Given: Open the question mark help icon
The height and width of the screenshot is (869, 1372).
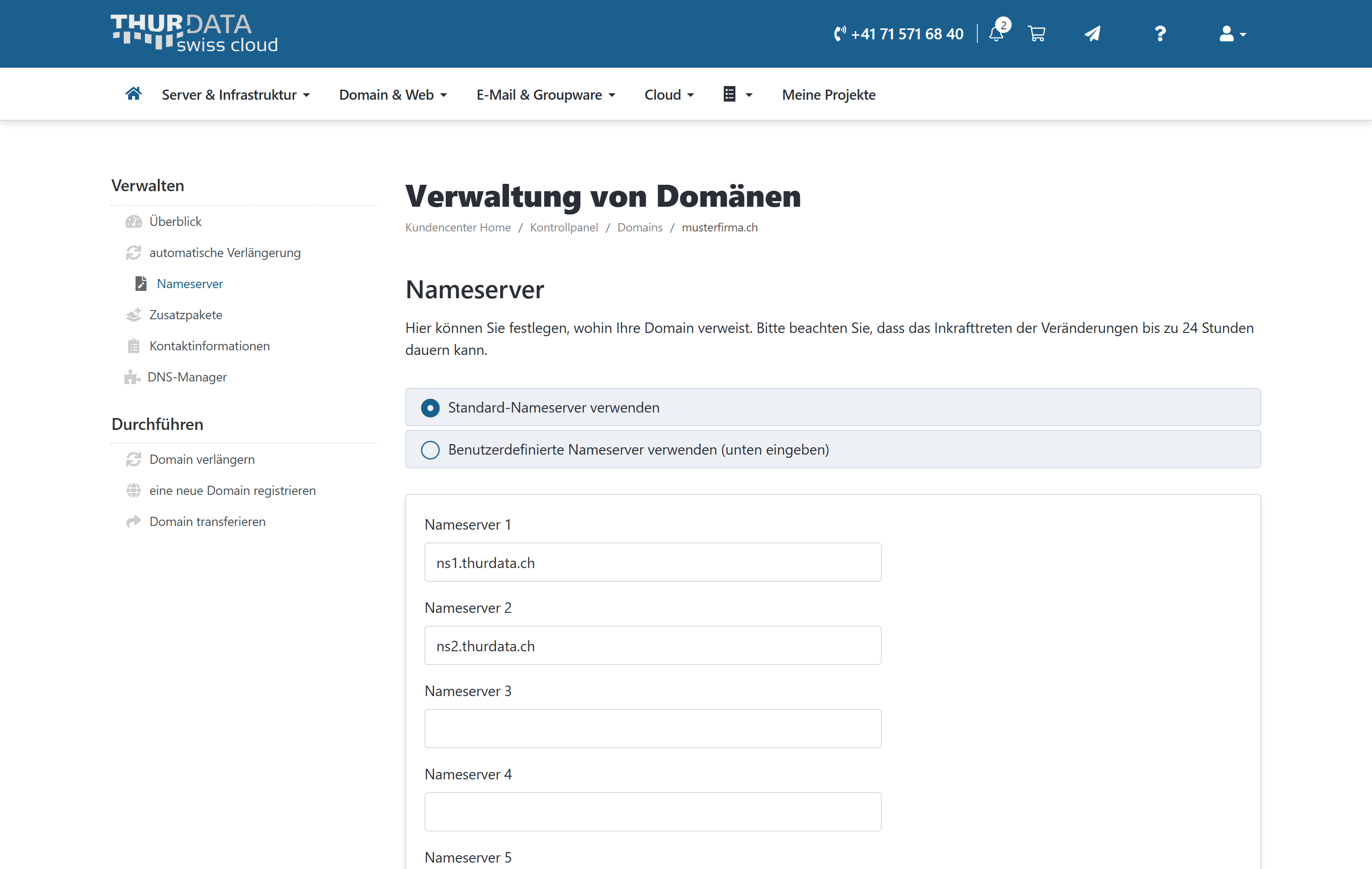Looking at the screenshot, I should [1160, 34].
